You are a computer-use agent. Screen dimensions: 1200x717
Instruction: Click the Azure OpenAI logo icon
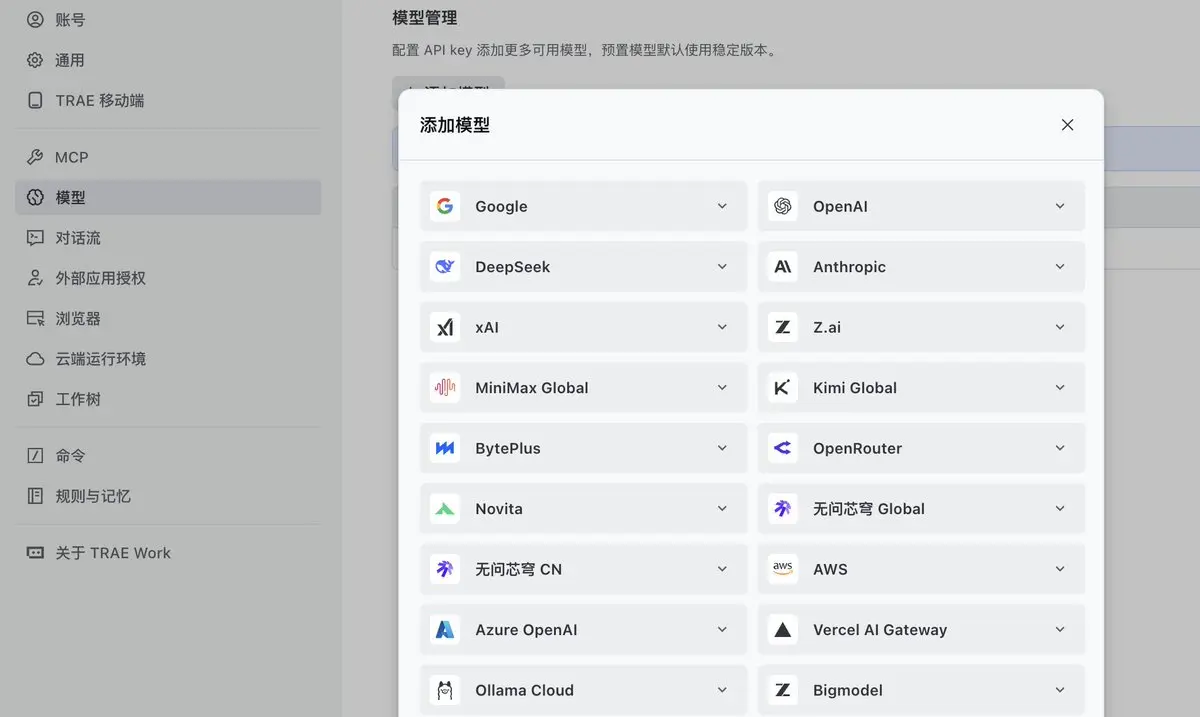(x=445, y=630)
